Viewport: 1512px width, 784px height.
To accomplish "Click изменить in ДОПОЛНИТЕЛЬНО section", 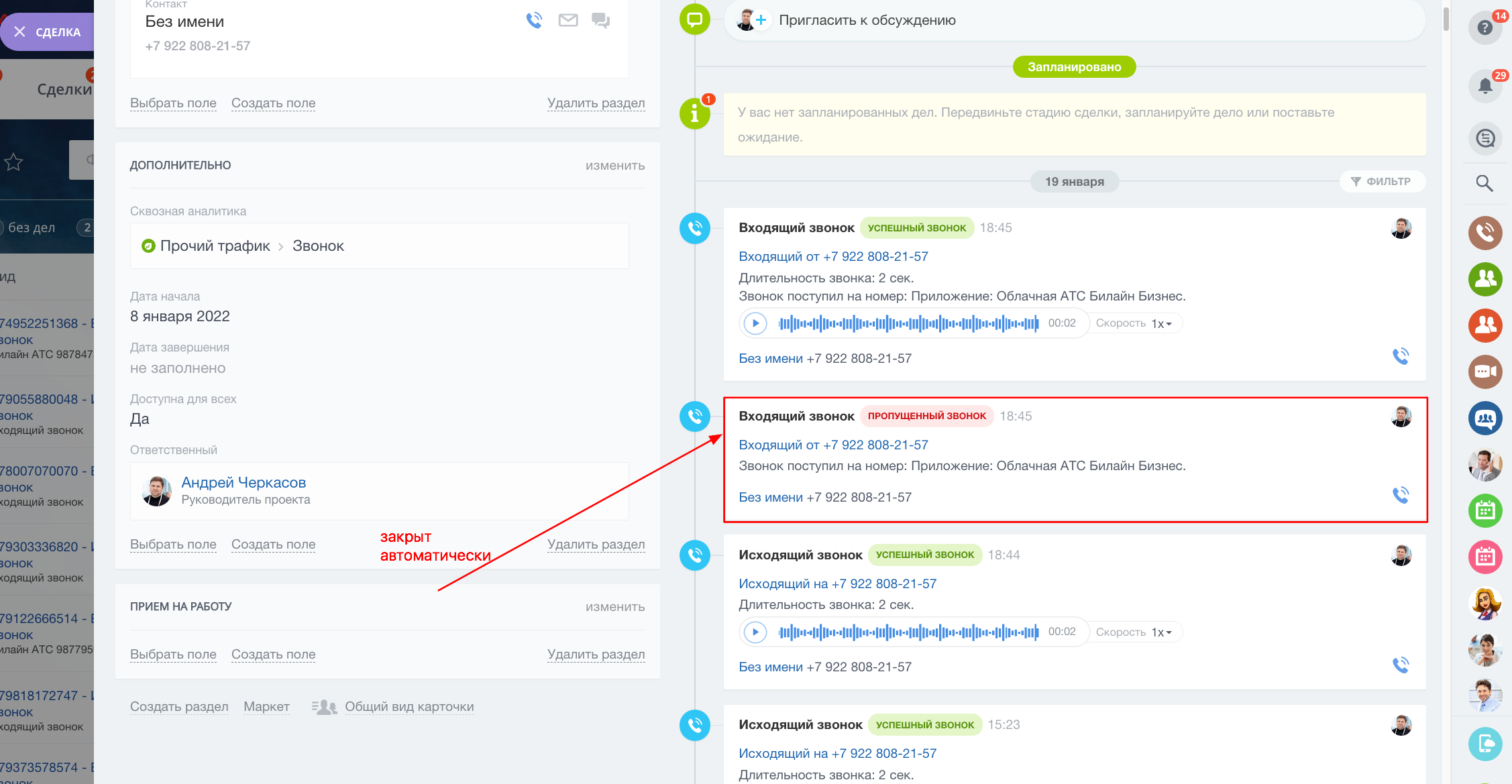I will pos(614,166).
